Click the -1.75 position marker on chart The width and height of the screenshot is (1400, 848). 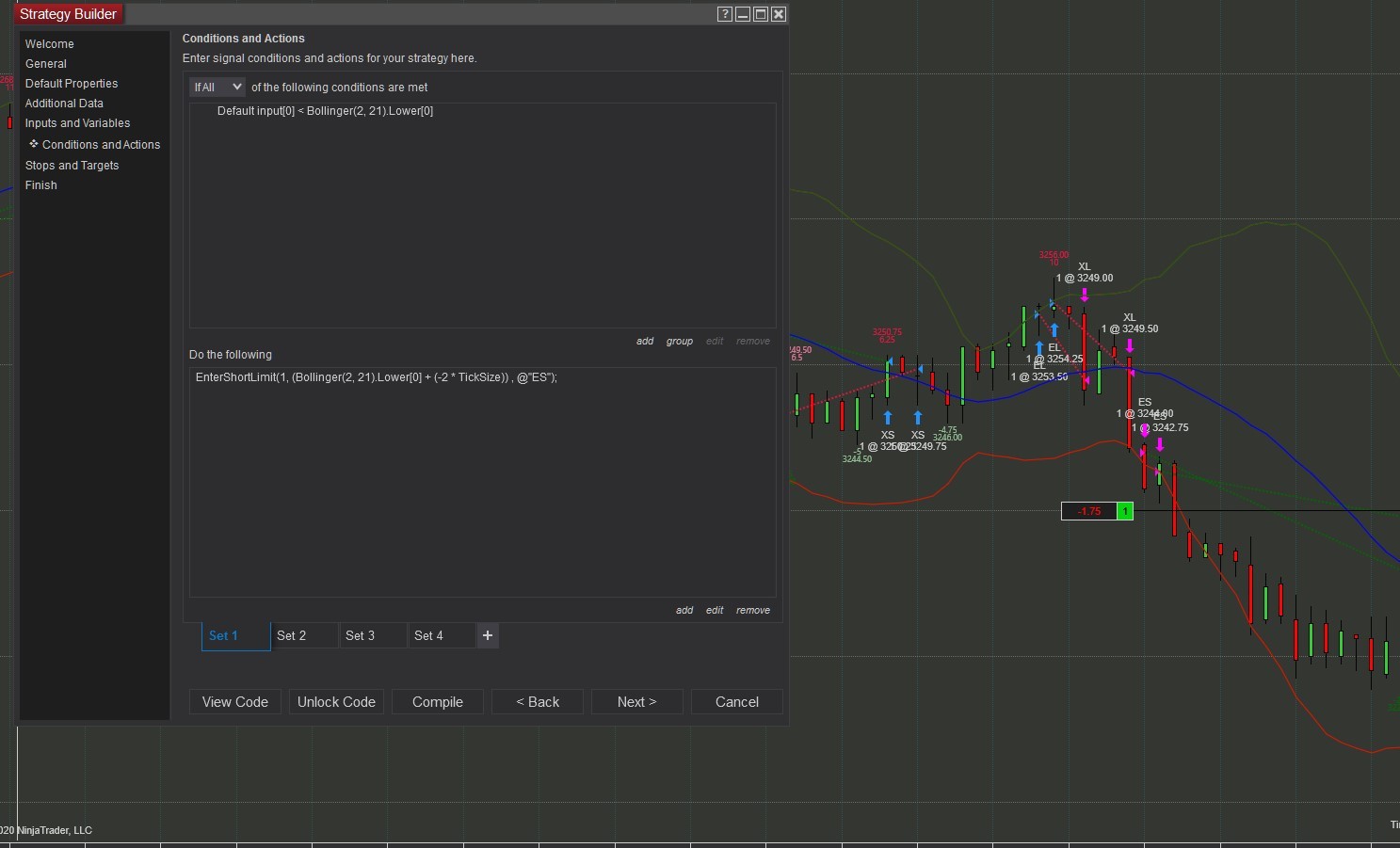[1089, 511]
